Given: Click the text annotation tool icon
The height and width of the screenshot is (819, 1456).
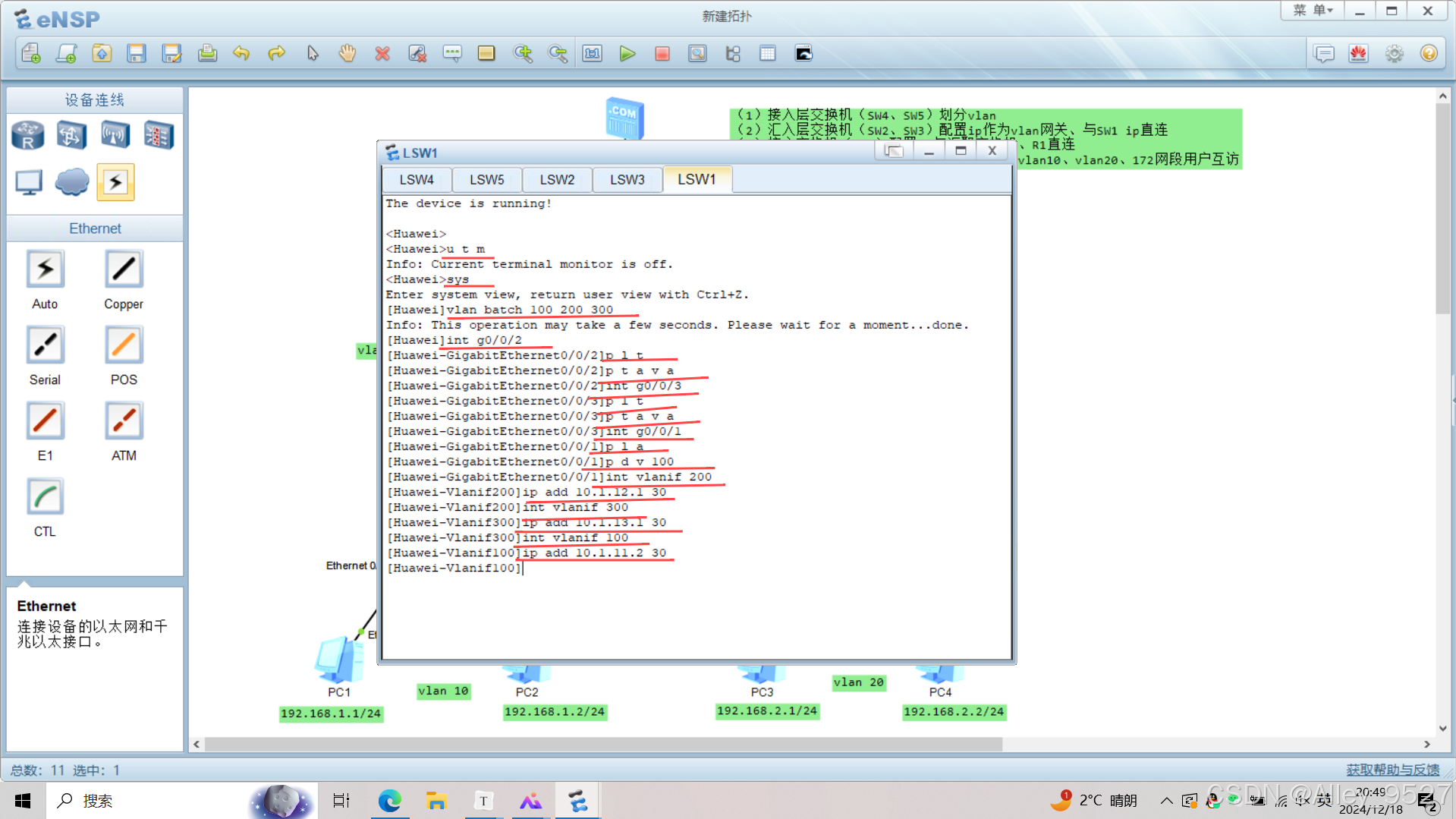Looking at the screenshot, I should coord(452,53).
